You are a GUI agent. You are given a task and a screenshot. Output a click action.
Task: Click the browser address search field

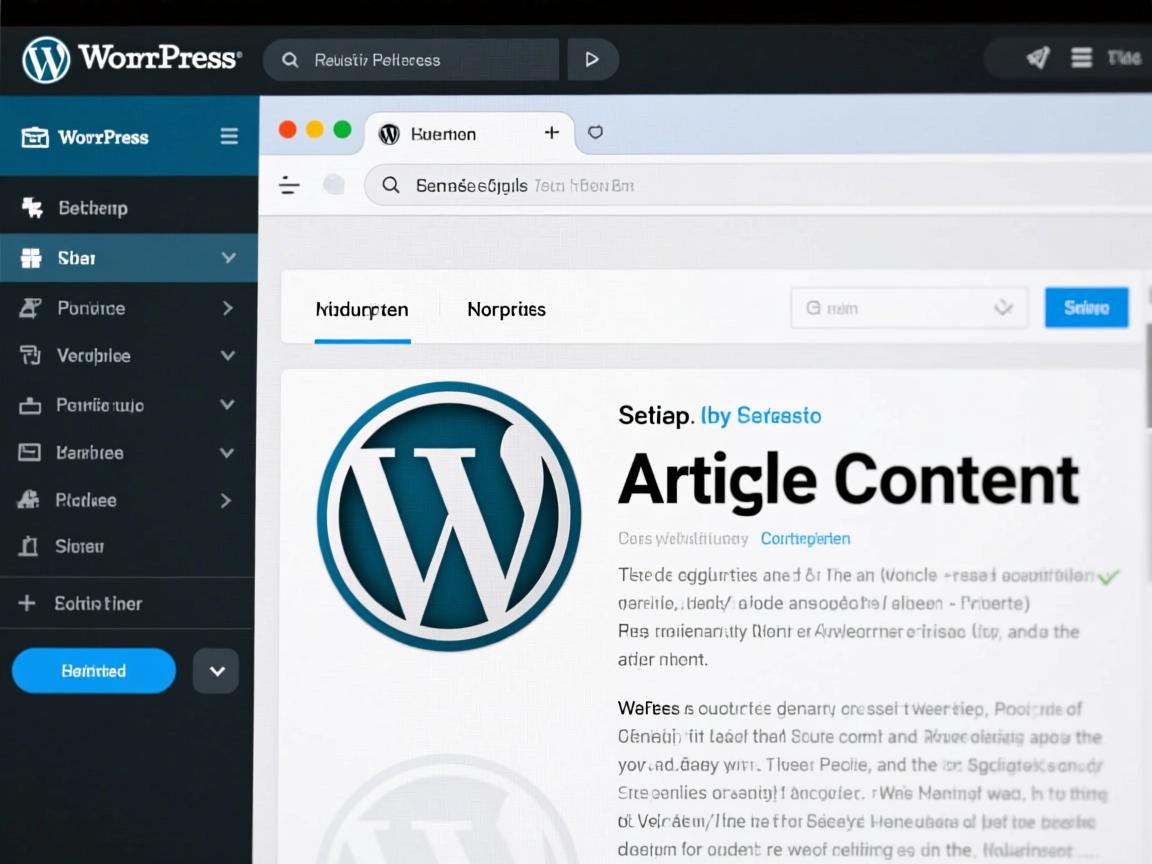pyautogui.click(x=700, y=185)
